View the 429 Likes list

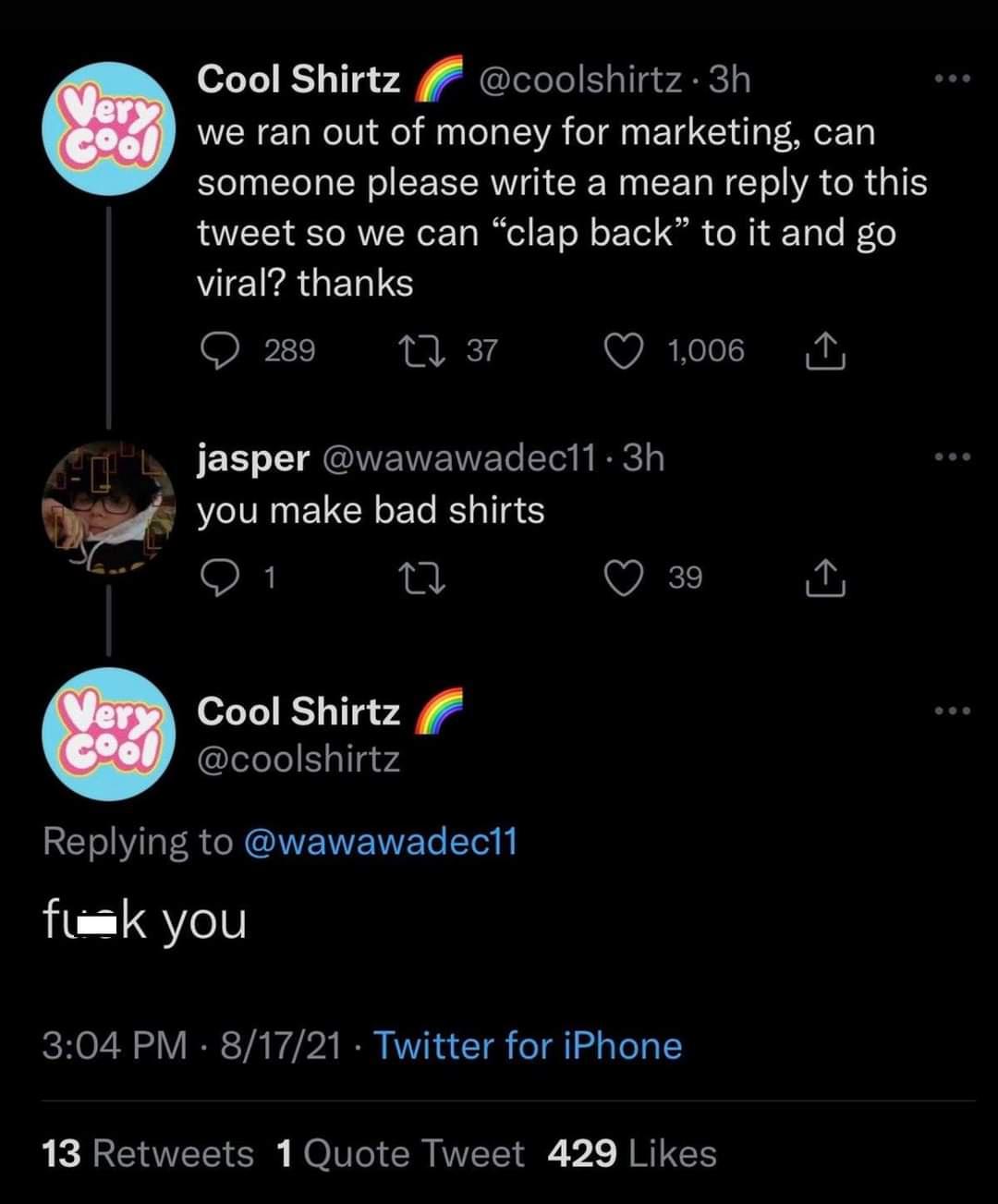tap(632, 1154)
